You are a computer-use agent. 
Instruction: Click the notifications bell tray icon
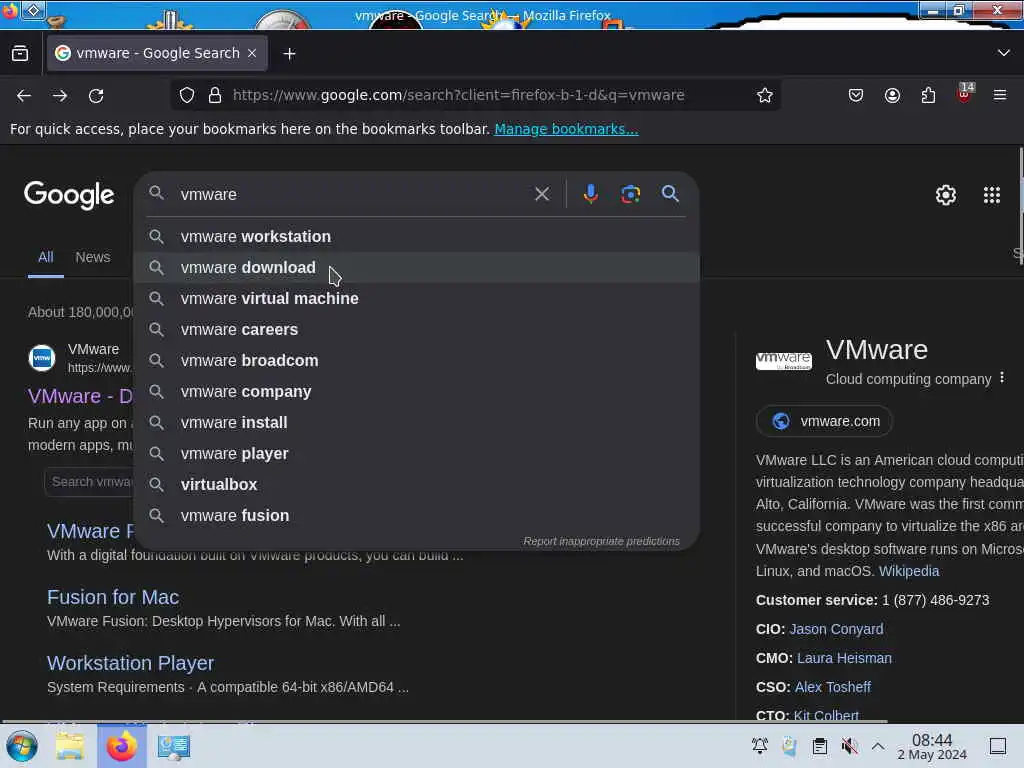(760, 746)
